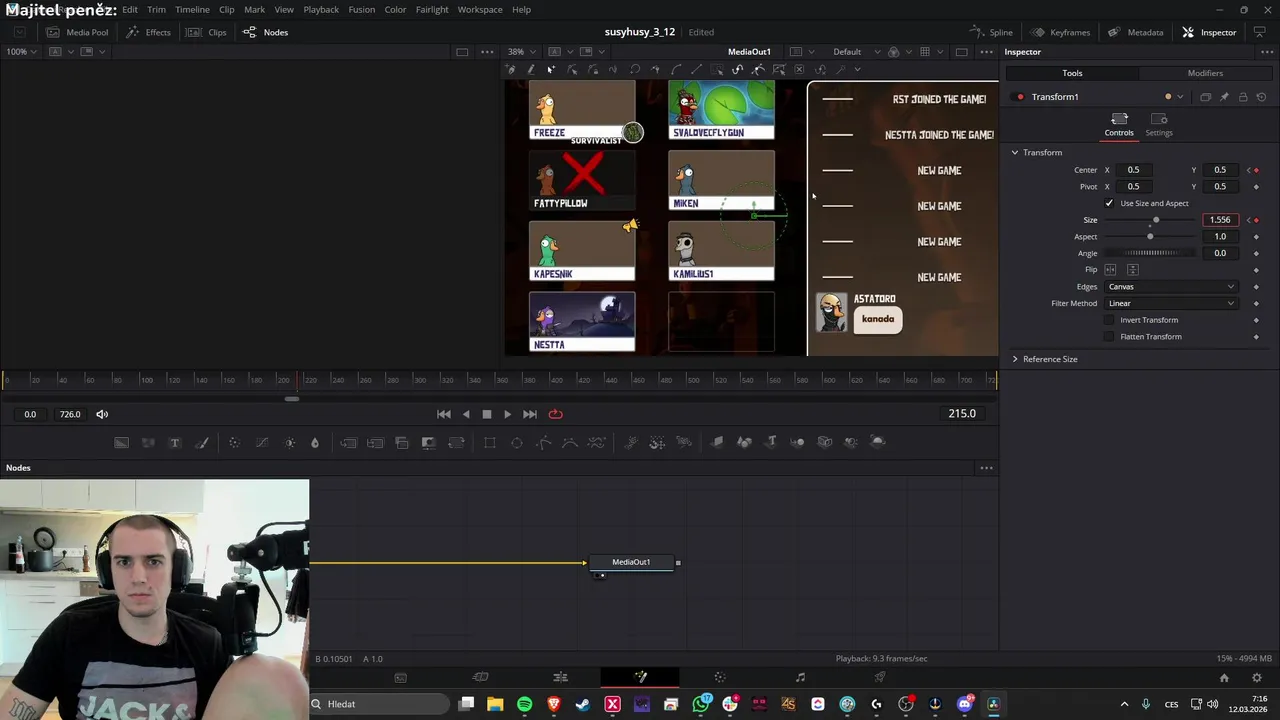This screenshot has height=720, width=1280.
Task: Play forward in the viewer
Action: click(507, 414)
